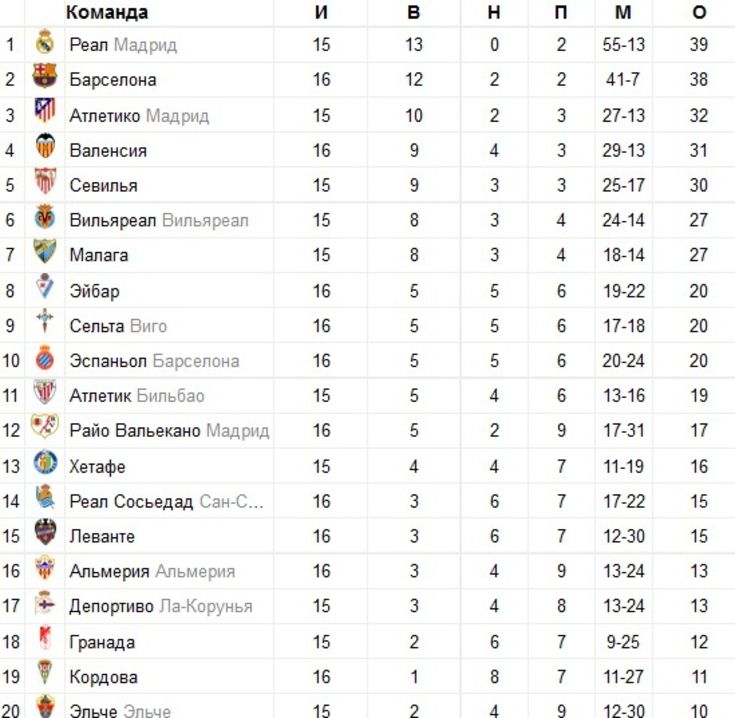Viewport: 735px width, 718px height.
Task: Click the Málaga club crest
Action: click(x=45, y=251)
